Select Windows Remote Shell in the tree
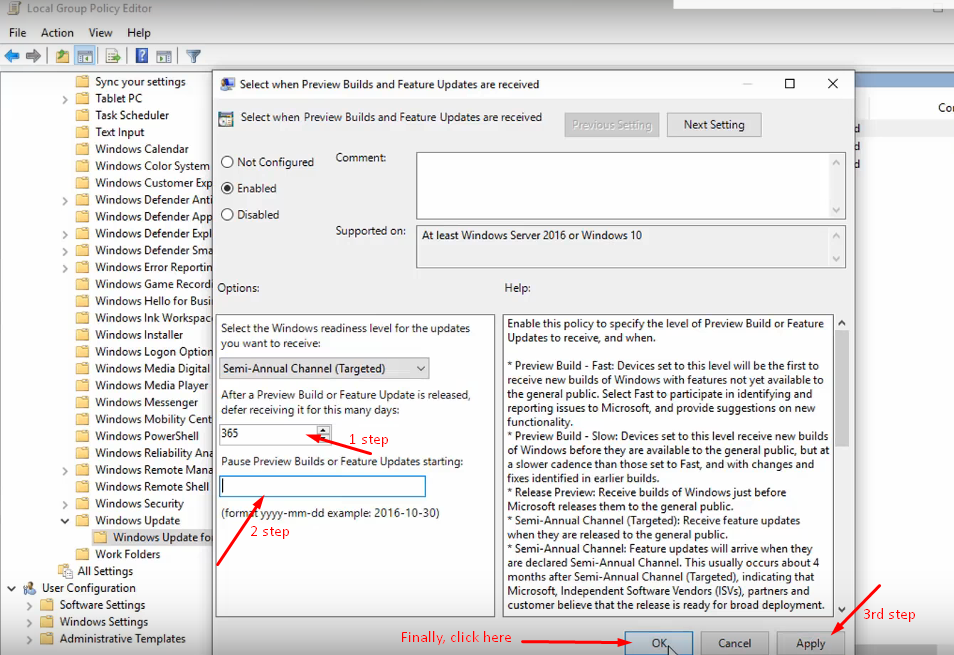Viewport: 954px width, 655px height. [x=151, y=487]
